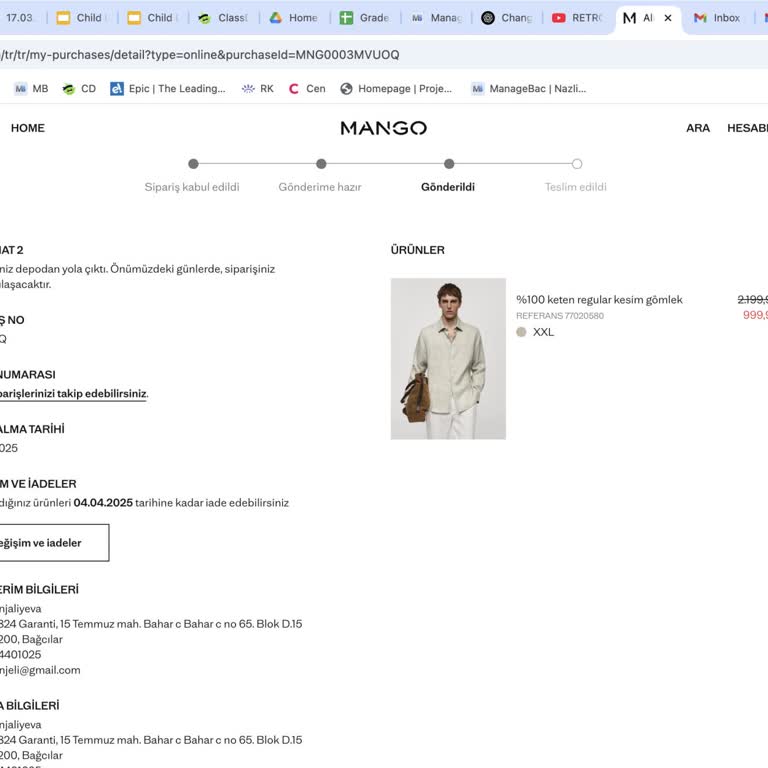
Task: Click the return date 04.04.2025
Action: (x=103, y=503)
